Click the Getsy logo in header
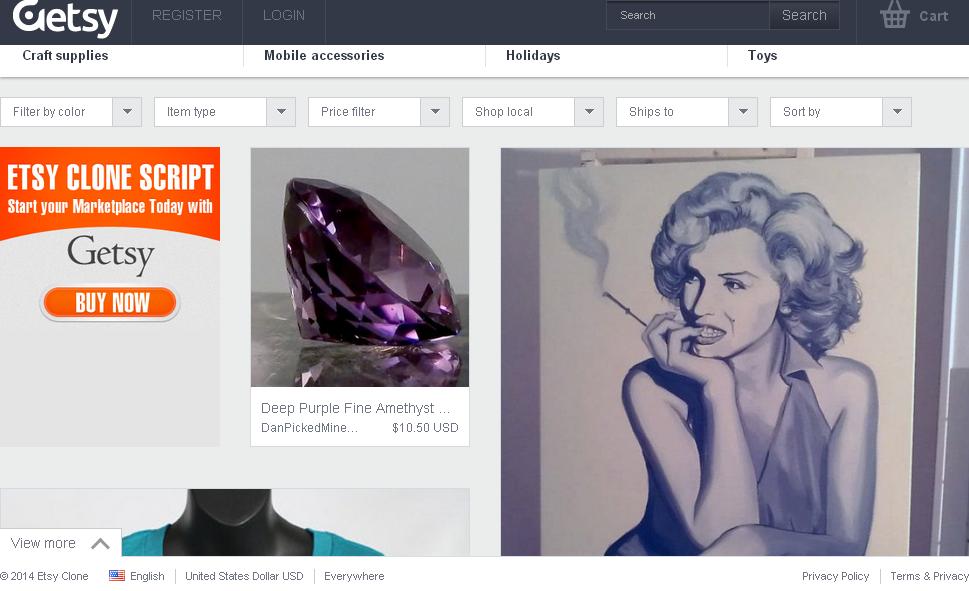The height and width of the screenshot is (591, 969). click(65, 17)
